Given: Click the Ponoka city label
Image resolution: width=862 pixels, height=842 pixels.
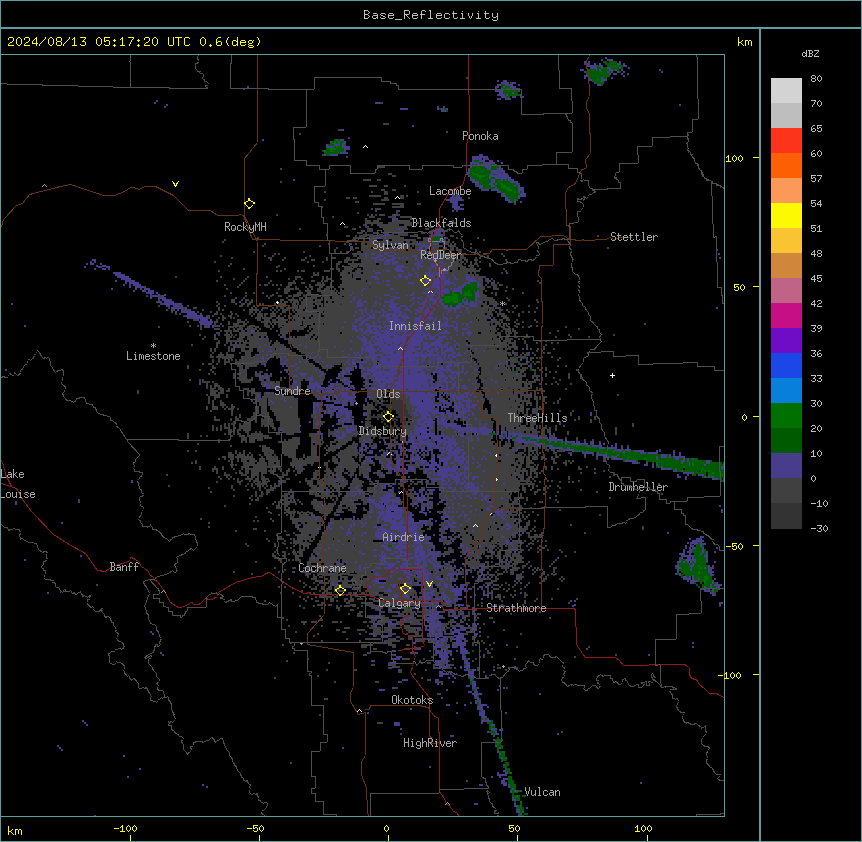Looking at the screenshot, I should [480, 136].
